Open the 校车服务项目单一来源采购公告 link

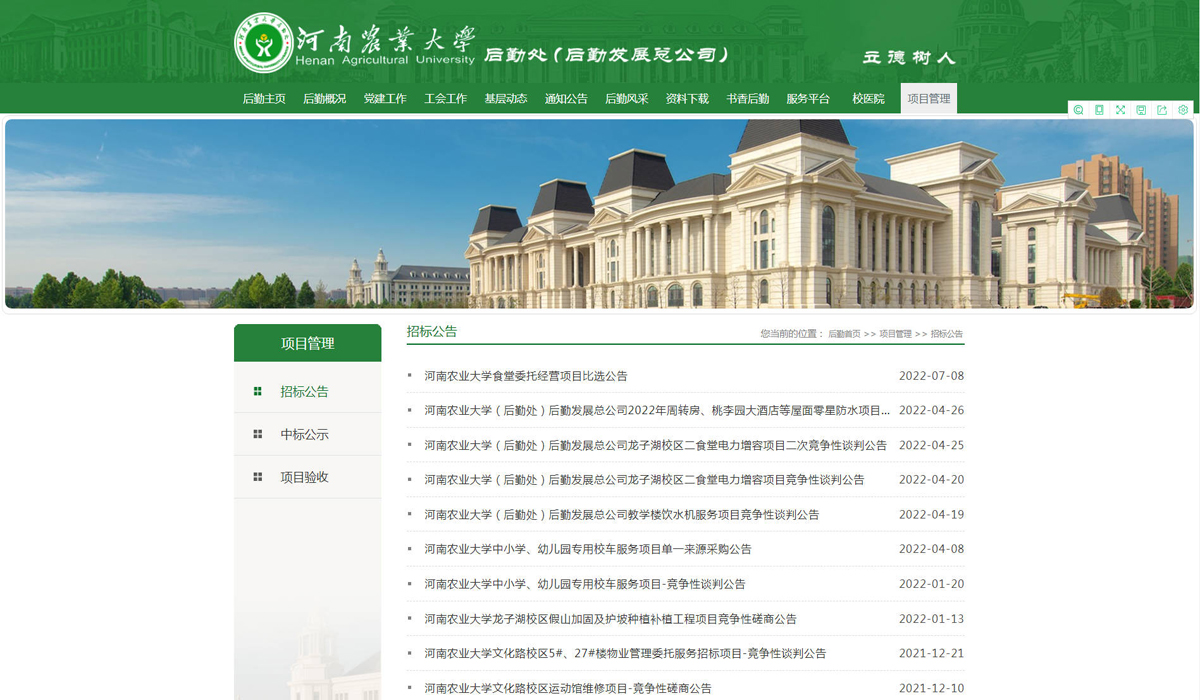pos(588,549)
